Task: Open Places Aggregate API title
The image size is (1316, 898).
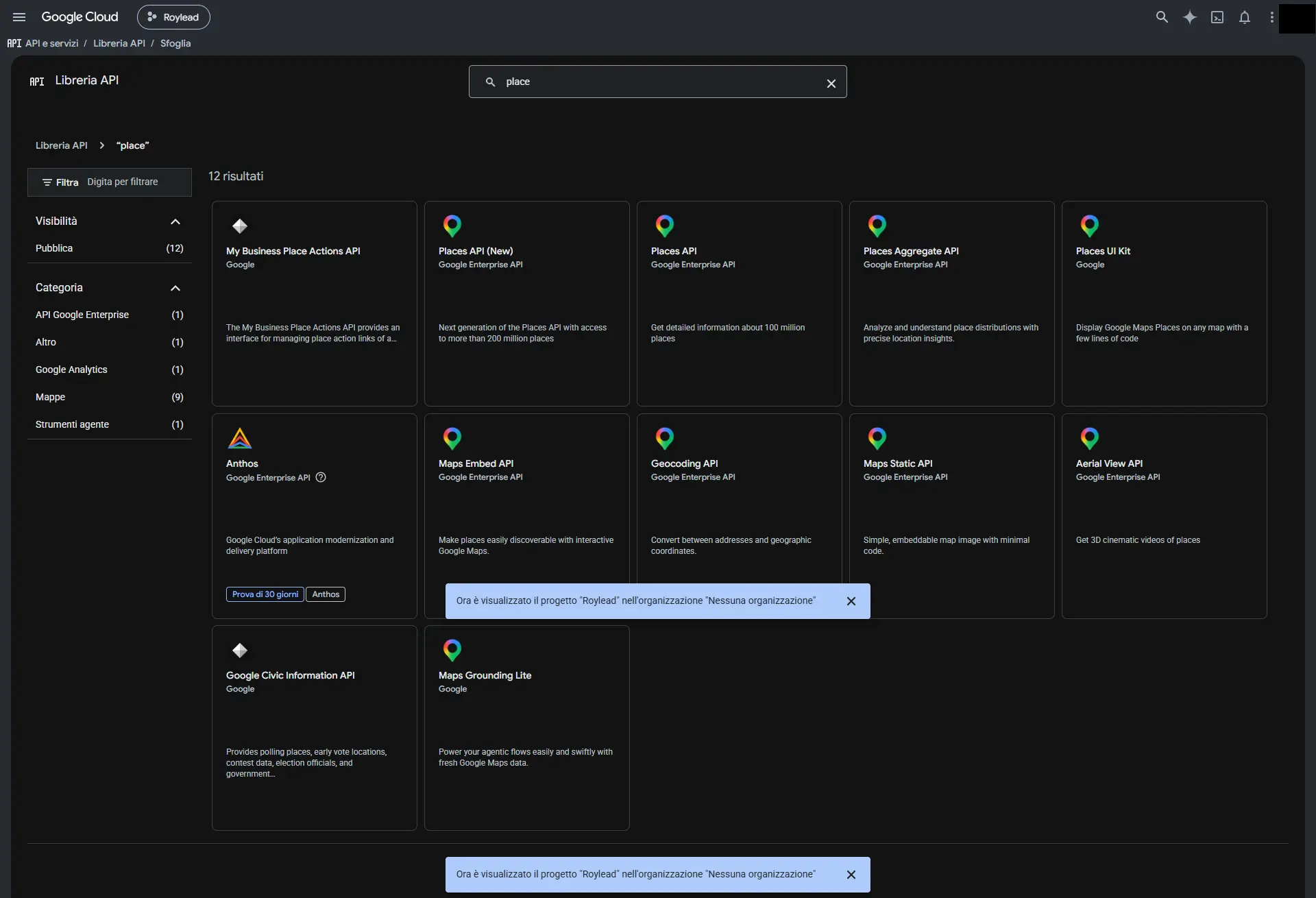Action: [911, 251]
